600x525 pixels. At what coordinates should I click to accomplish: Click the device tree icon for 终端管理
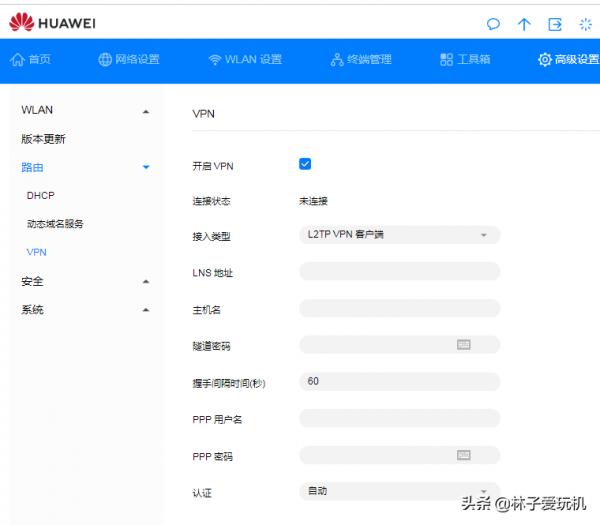click(x=337, y=60)
